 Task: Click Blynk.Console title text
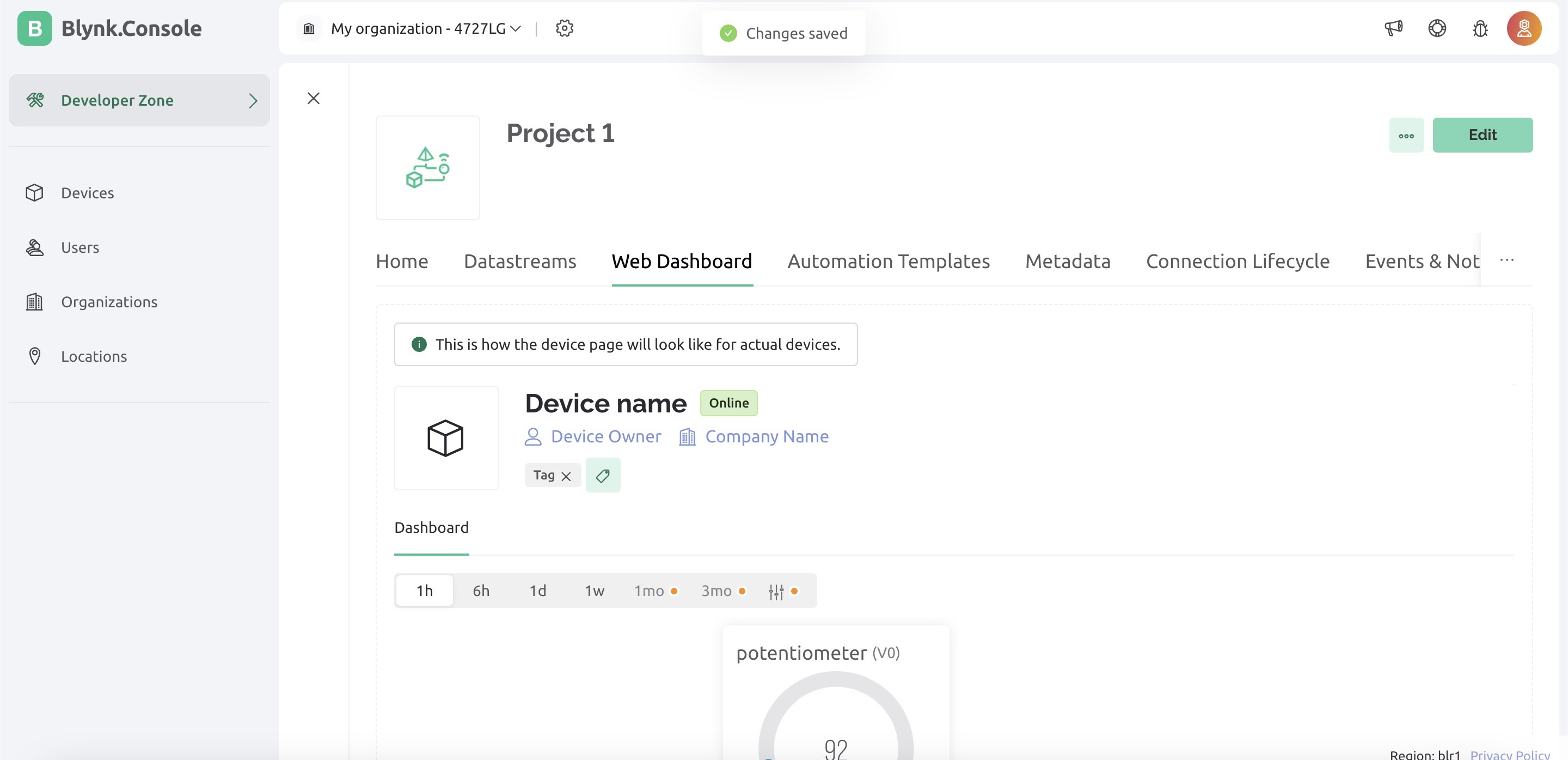click(131, 29)
